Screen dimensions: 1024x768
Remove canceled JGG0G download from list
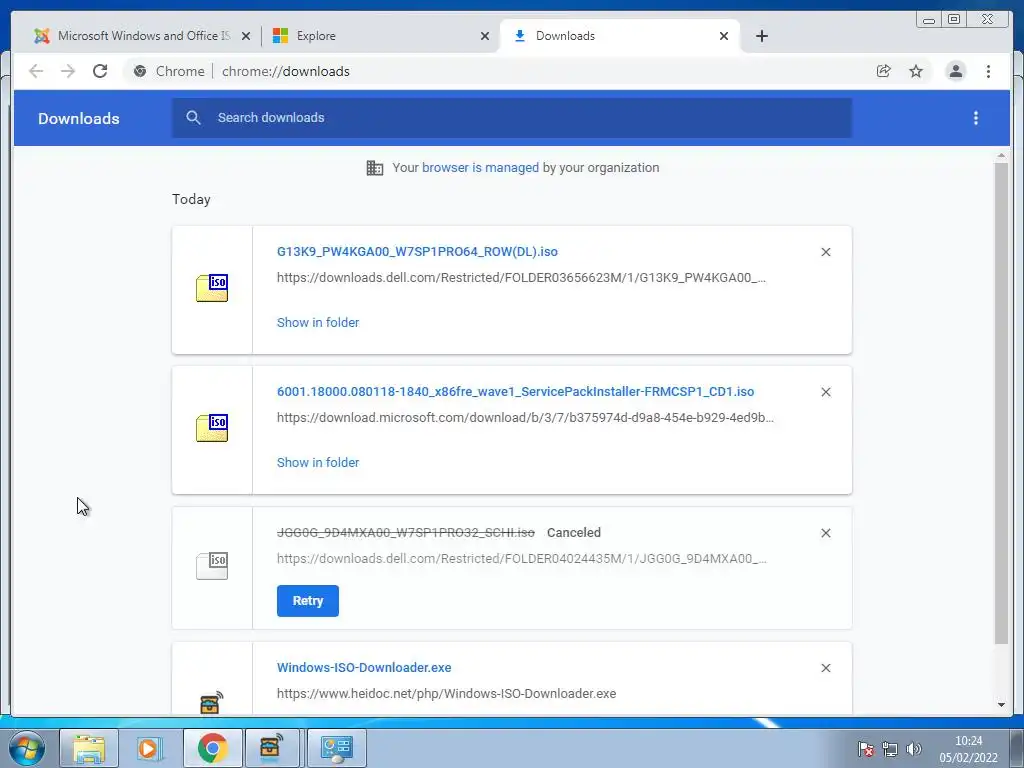pyautogui.click(x=826, y=533)
